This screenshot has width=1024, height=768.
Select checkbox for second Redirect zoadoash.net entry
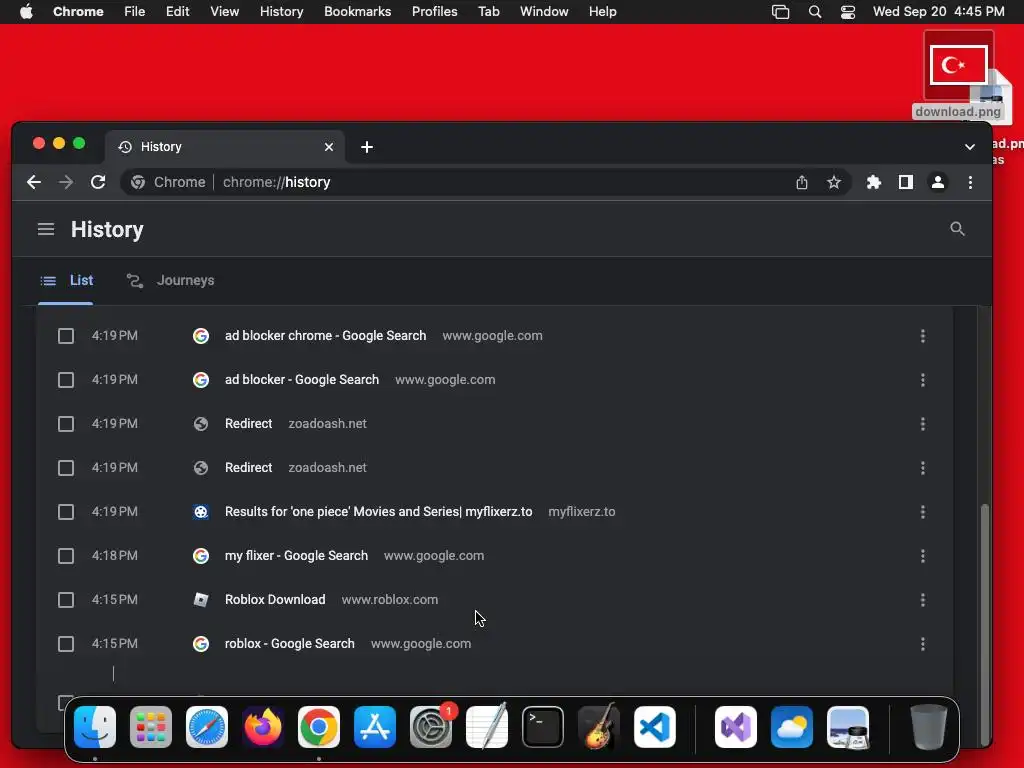pyautogui.click(x=66, y=468)
